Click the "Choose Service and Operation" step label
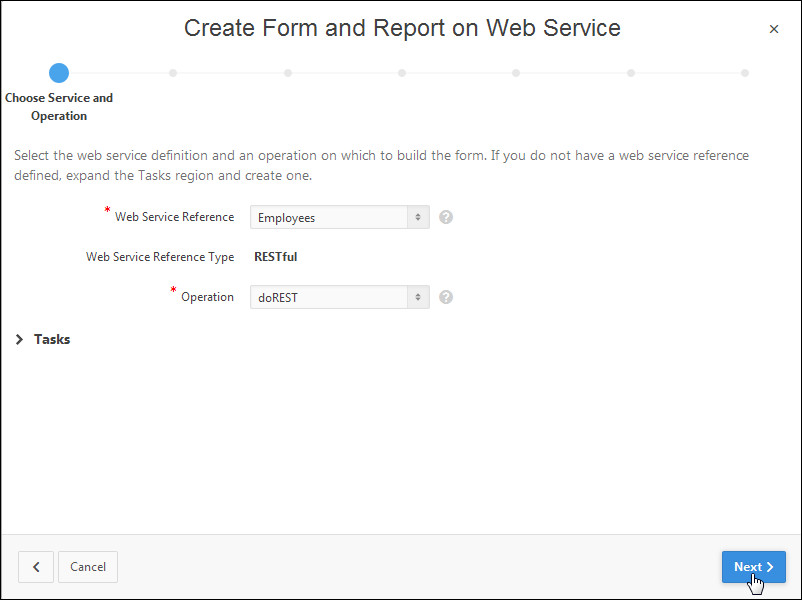Image resolution: width=802 pixels, height=600 pixels. coord(59,107)
